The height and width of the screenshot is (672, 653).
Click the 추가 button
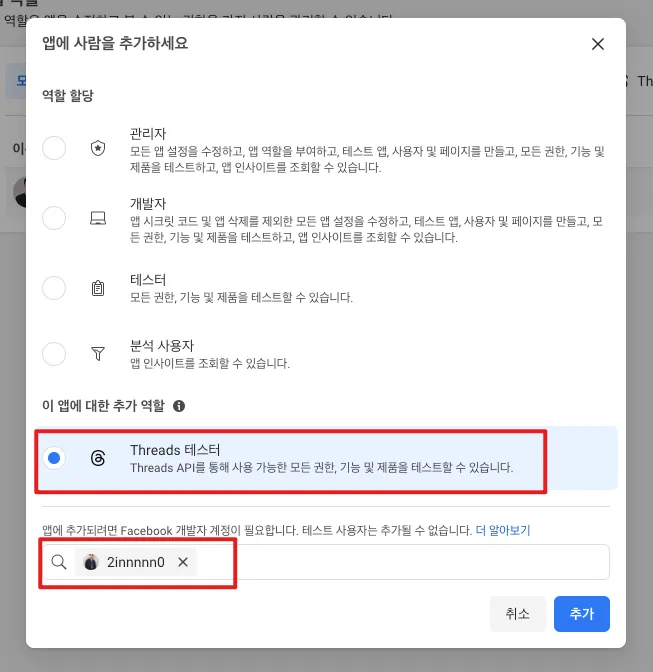point(581,614)
